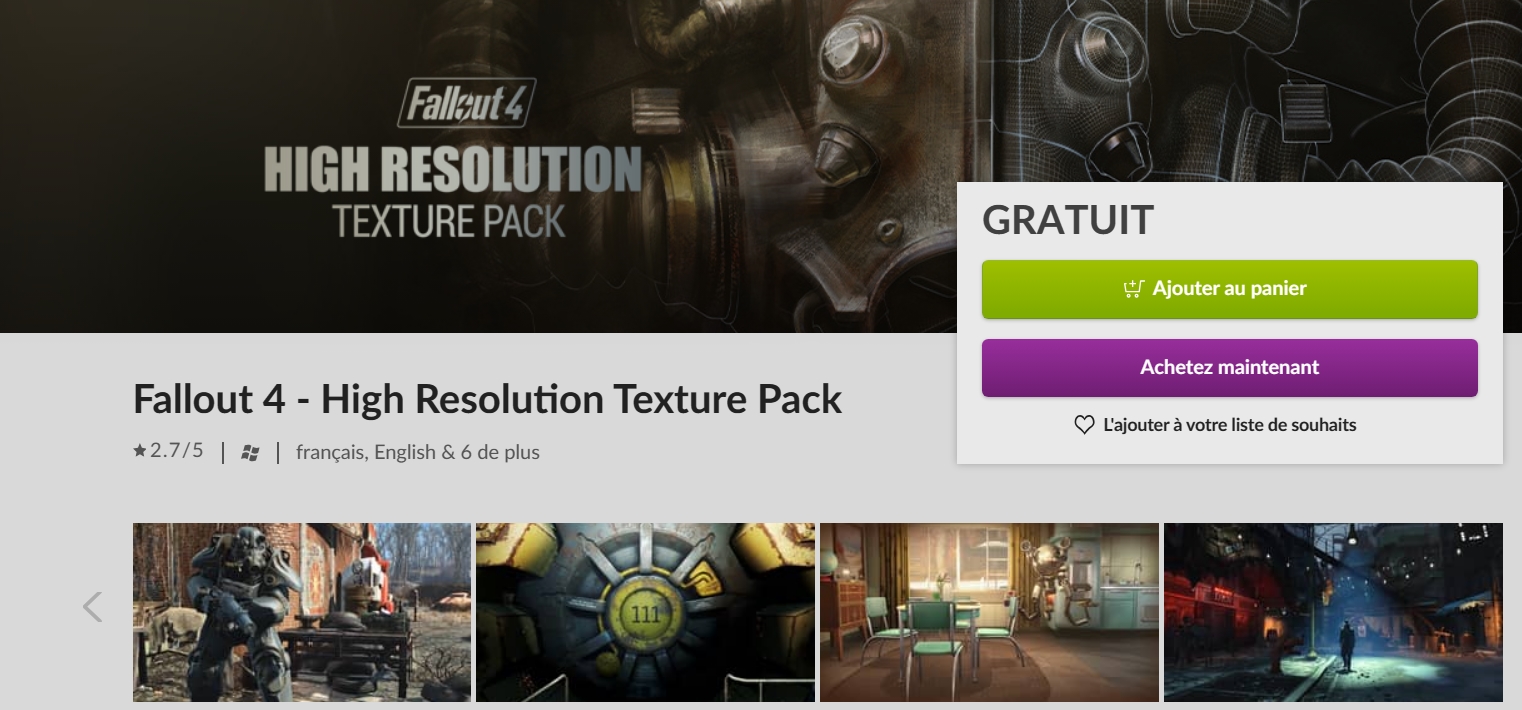Screen dimensions: 1522x710
Task: Open the power armor screenshot thumbnail
Action: tap(302, 612)
